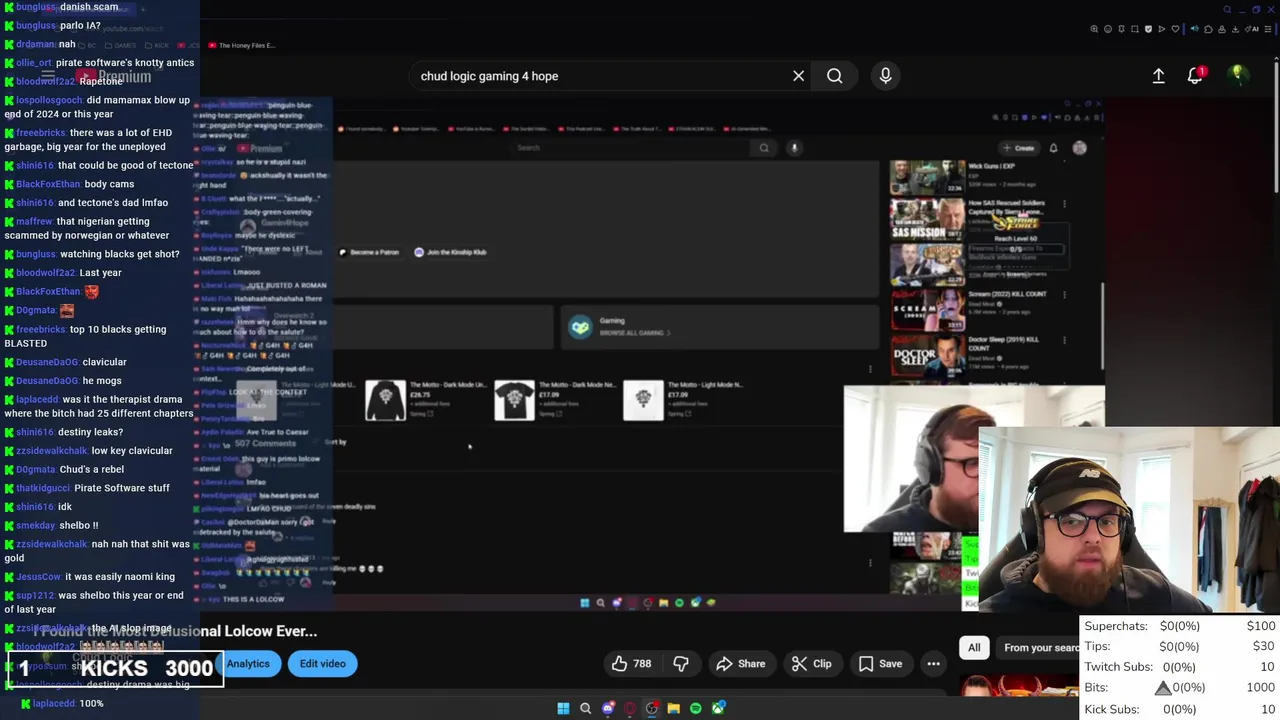Start voice search with the microphone icon
Screen dimensions: 1280x720
pyautogui.click(x=885, y=76)
